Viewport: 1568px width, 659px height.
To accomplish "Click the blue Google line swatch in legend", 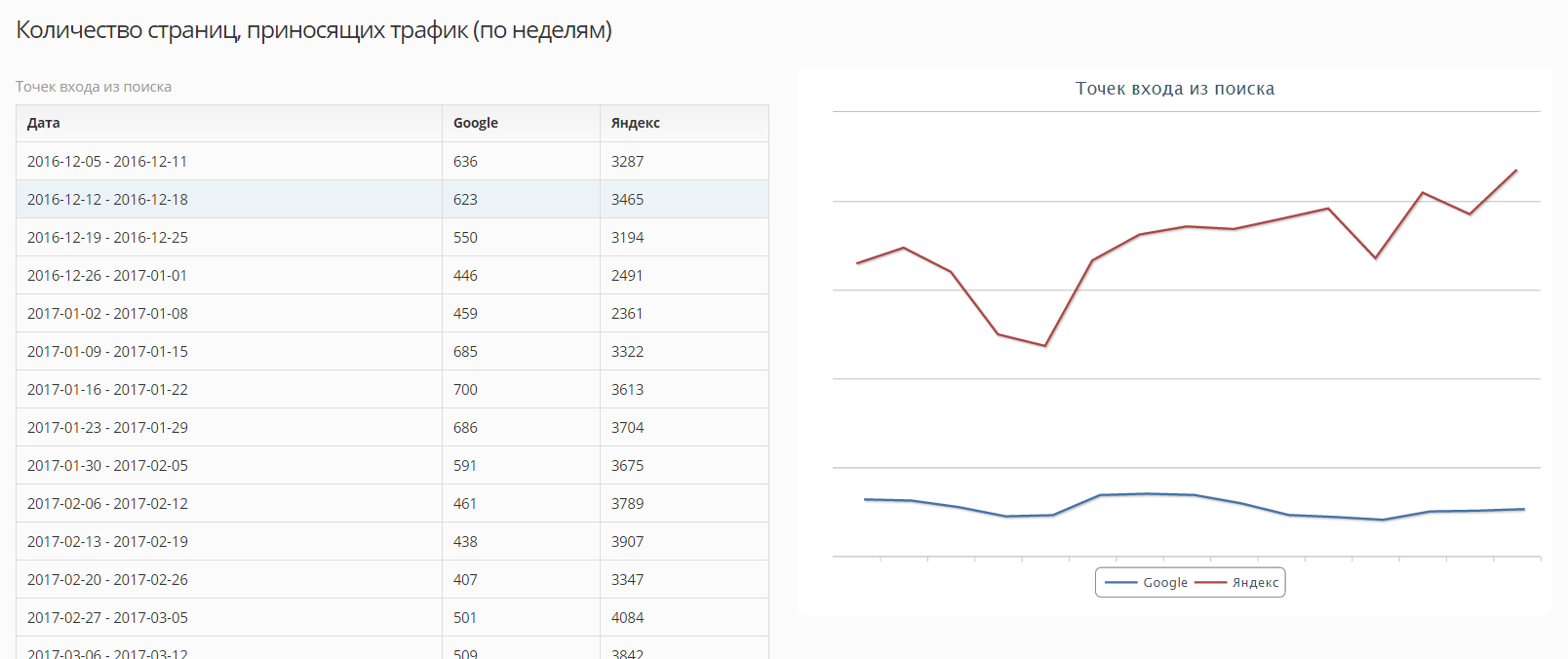I will tap(1121, 583).
